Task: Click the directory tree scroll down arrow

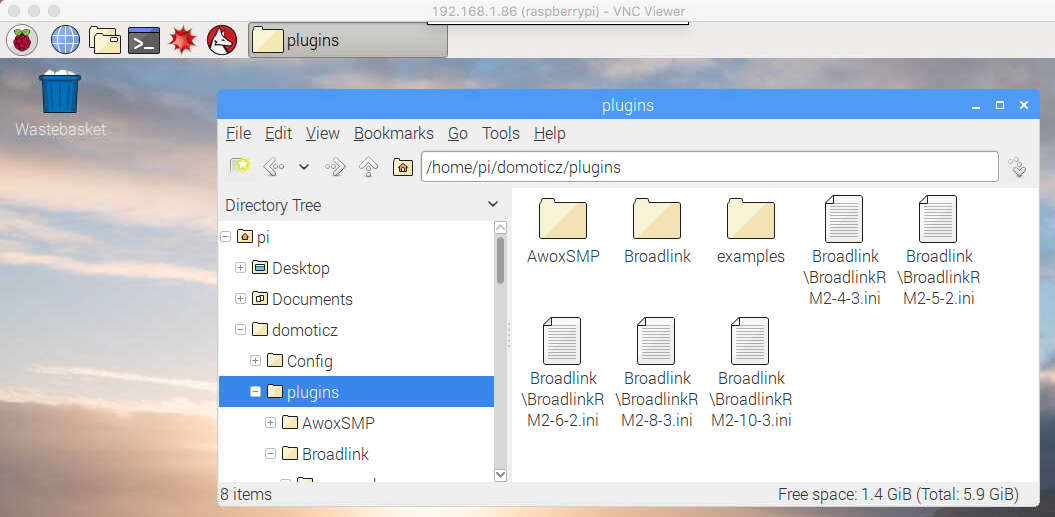Action: click(500, 475)
